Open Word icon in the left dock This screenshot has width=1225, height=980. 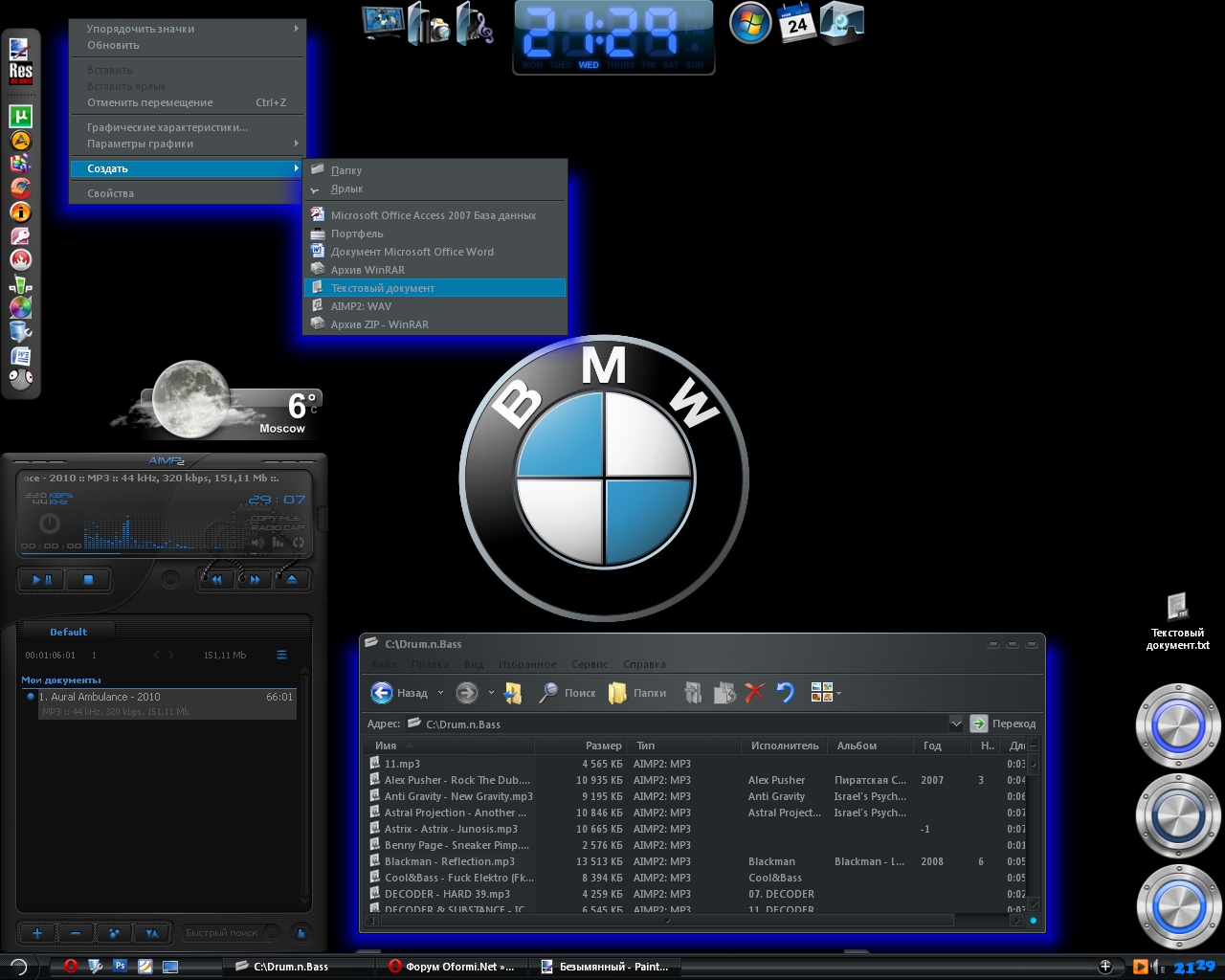[20, 356]
